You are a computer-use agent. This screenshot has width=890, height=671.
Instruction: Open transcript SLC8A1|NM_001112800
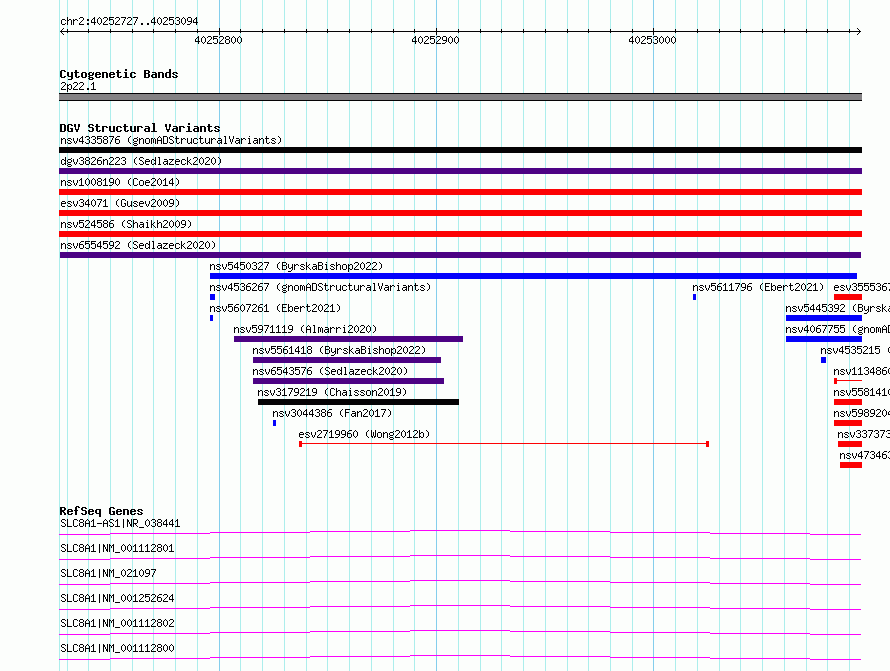(117, 648)
